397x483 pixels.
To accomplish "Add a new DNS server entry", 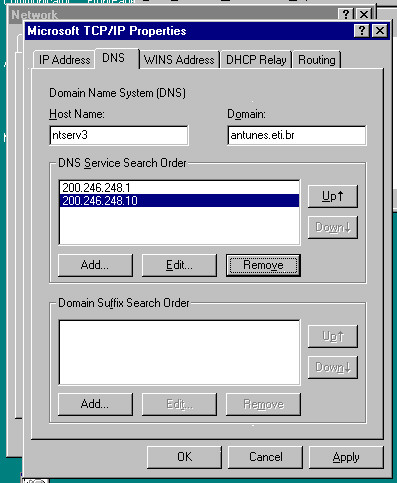I will (95, 265).
